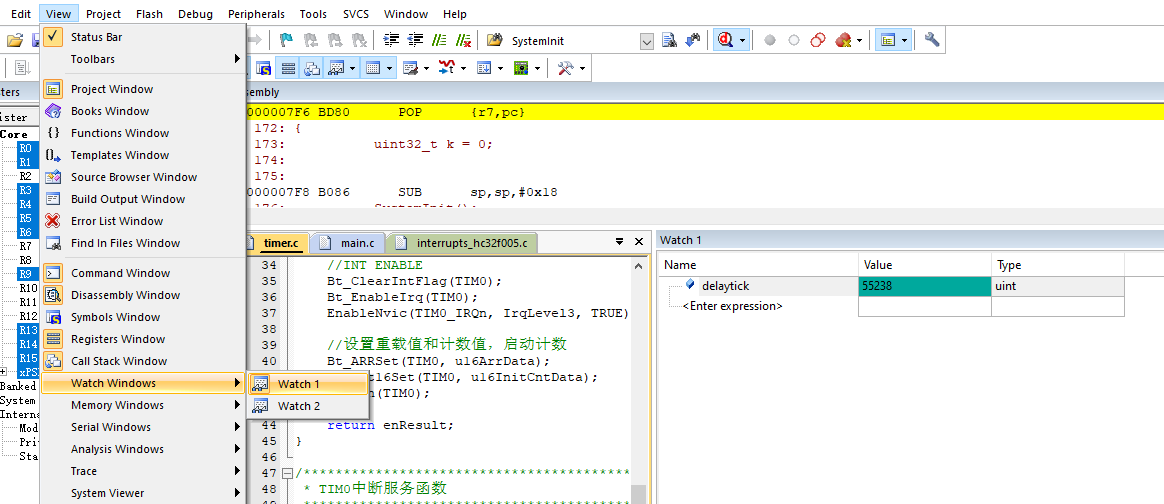Open dropdown arrow beside kill breakpoints icon
This screenshot has width=1164, height=504.
[860, 41]
